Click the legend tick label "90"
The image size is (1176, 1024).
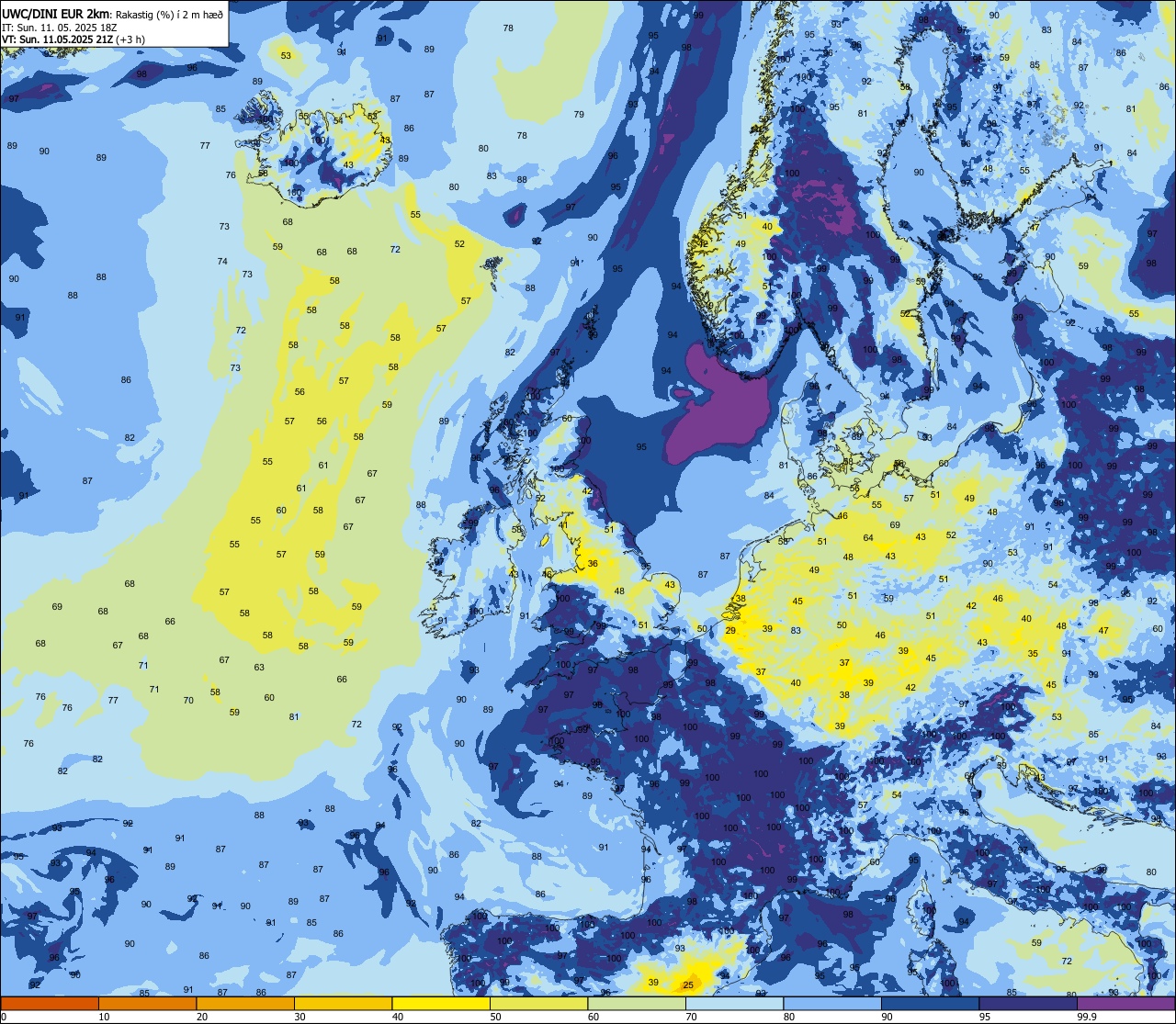(x=887, y=1017)
